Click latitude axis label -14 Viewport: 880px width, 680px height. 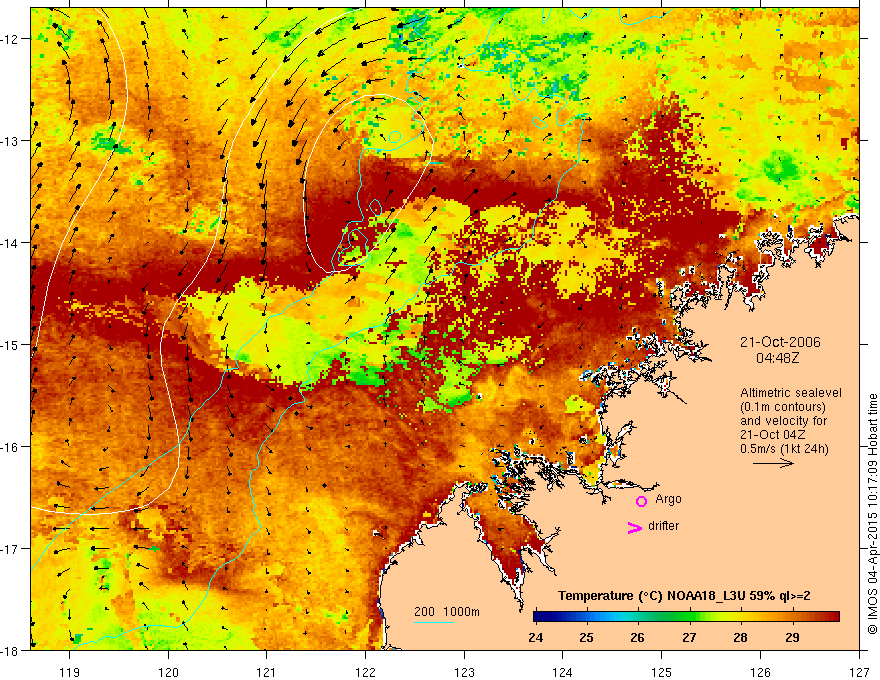click(x=8, y=243)
